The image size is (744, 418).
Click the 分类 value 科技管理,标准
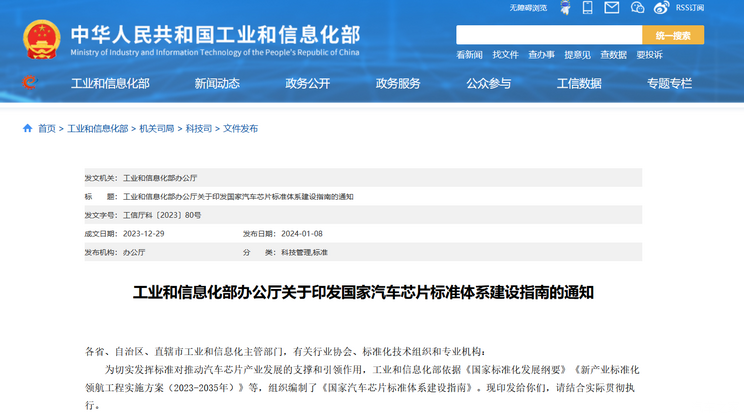pos(304,252)
